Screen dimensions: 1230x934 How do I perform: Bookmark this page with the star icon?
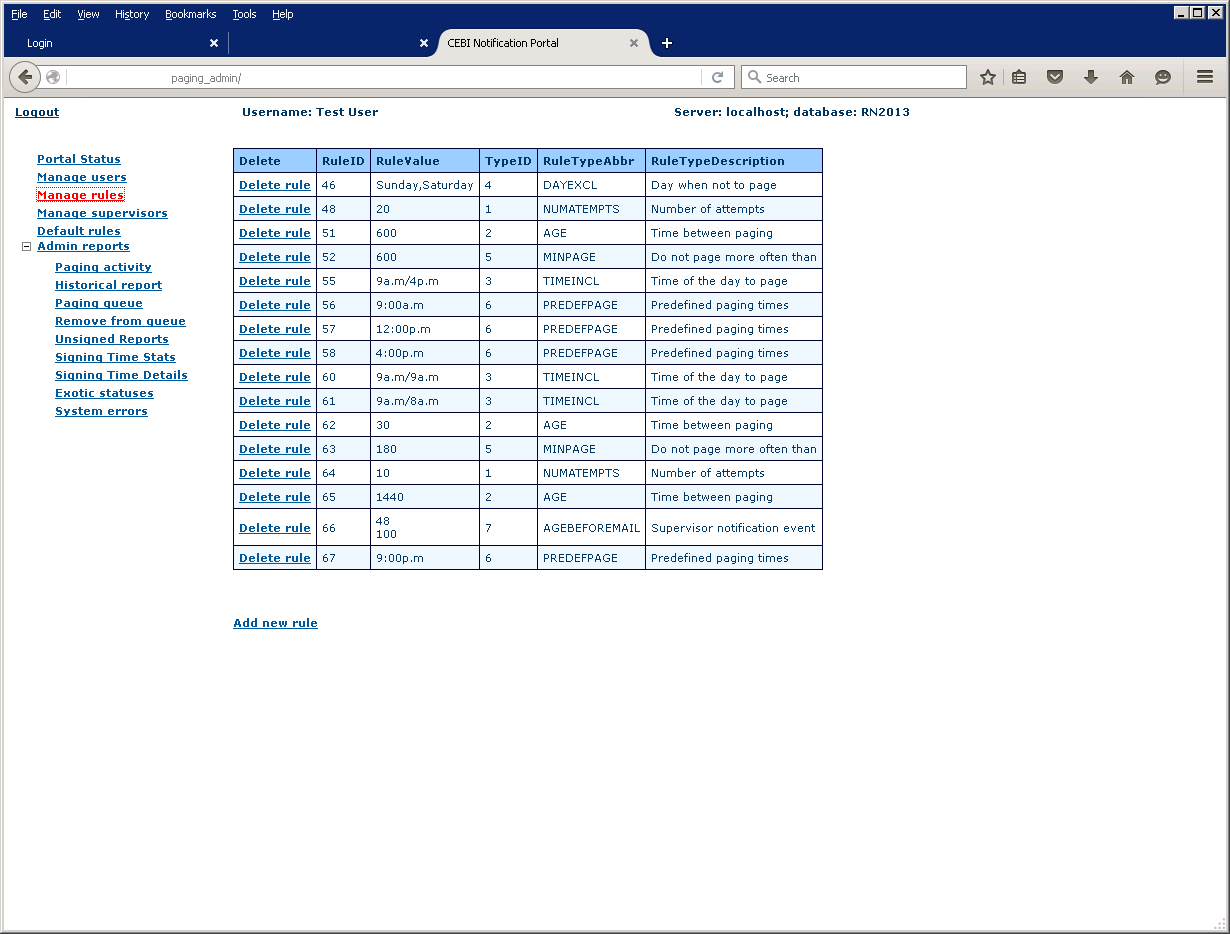click(988, 77)
